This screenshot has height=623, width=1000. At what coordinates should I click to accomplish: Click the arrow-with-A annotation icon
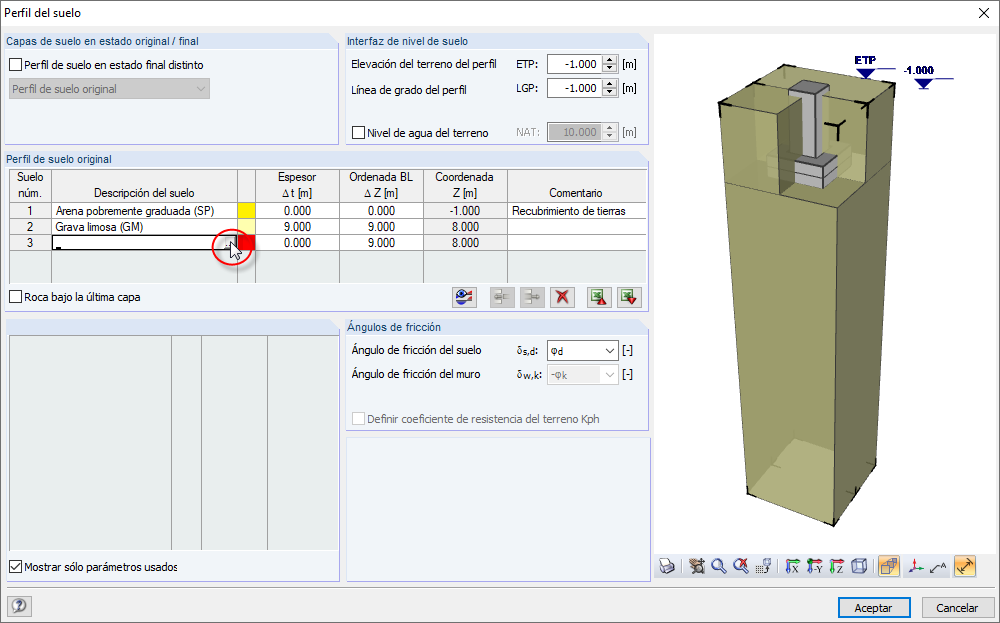(938, 566)
